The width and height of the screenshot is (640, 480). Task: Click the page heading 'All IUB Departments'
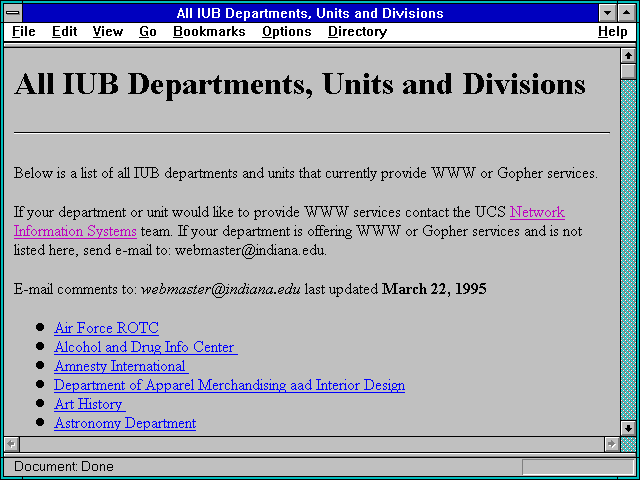pos(300,84)
